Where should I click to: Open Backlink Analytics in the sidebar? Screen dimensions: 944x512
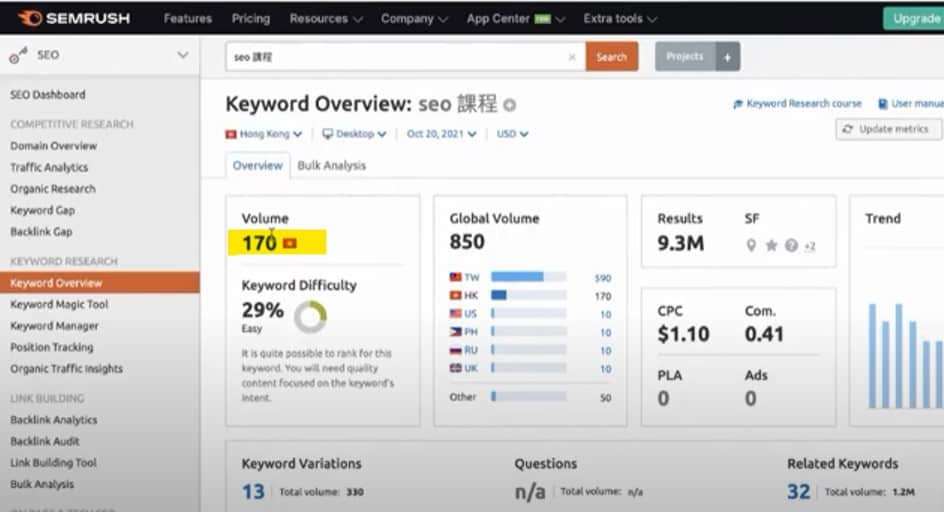[54, 419]
